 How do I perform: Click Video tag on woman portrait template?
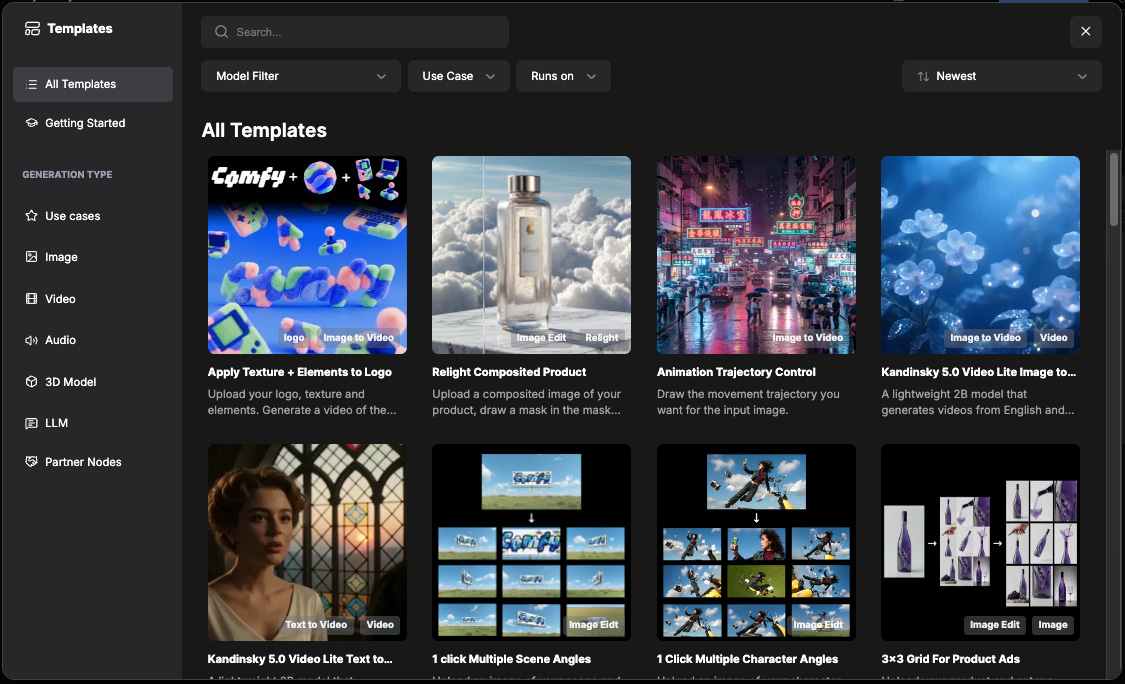click(380, 624)
